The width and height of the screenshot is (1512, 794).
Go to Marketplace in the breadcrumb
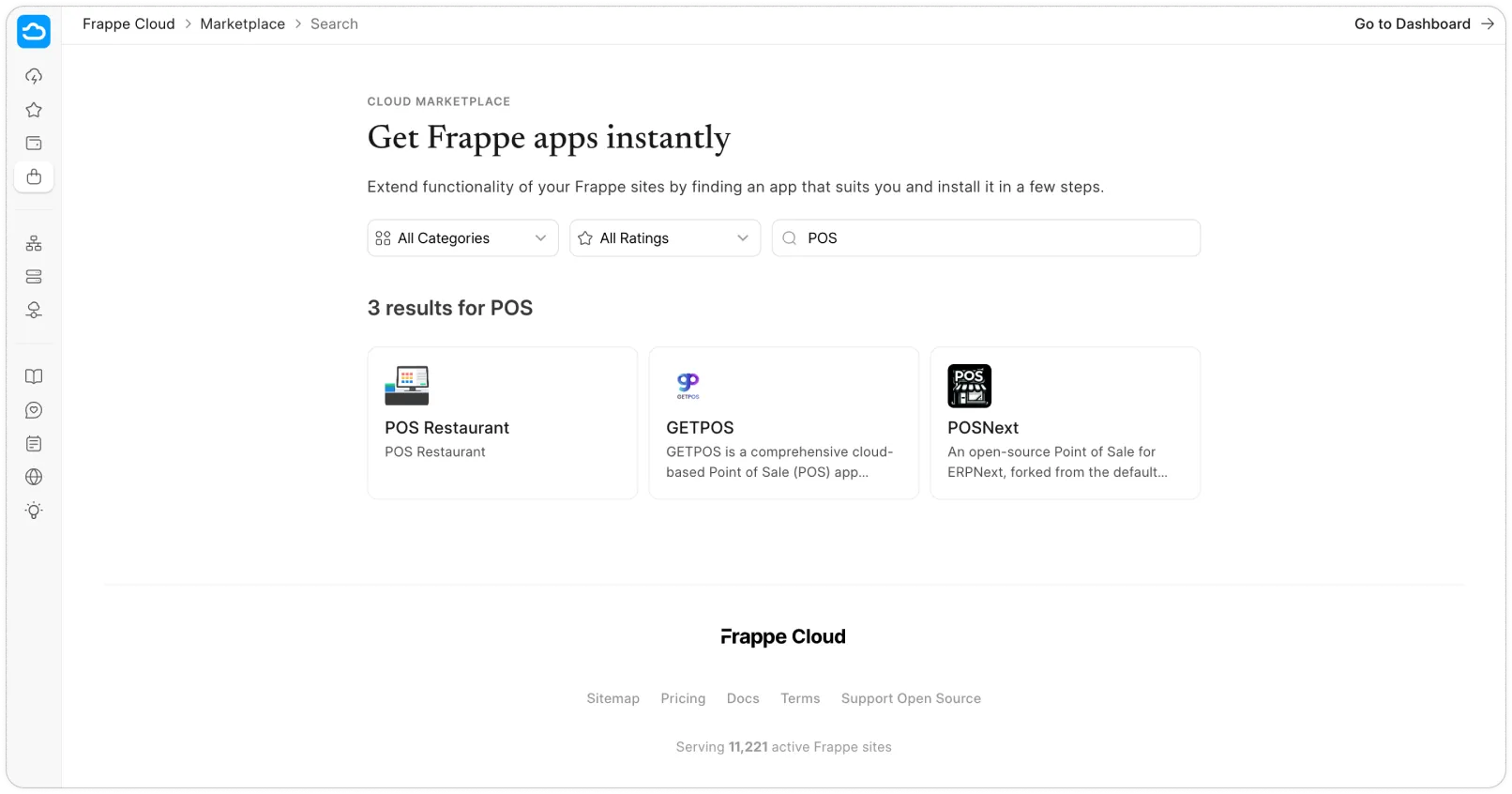point(242,24)
